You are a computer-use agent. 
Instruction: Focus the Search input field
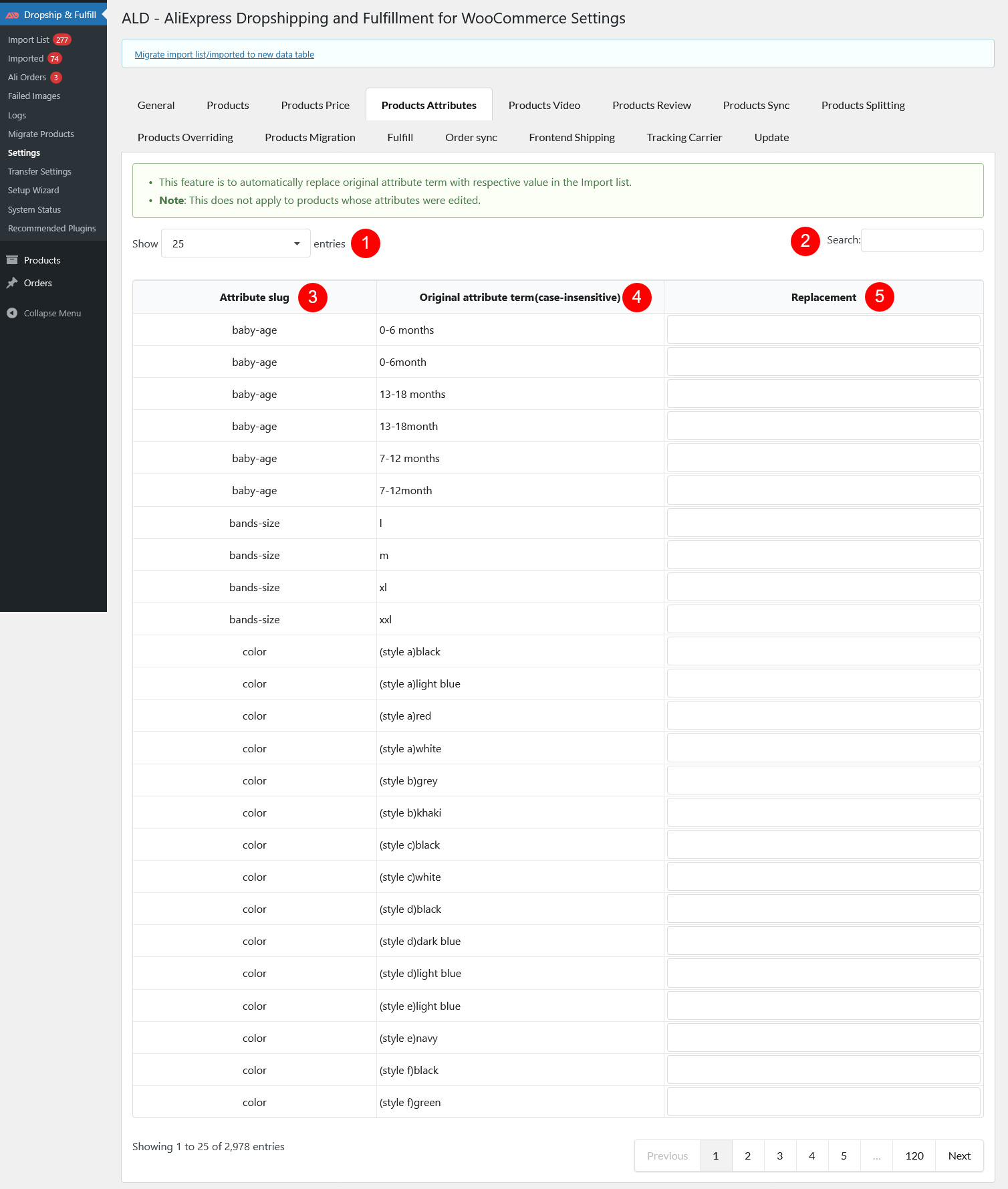click(x=922, y=240)
